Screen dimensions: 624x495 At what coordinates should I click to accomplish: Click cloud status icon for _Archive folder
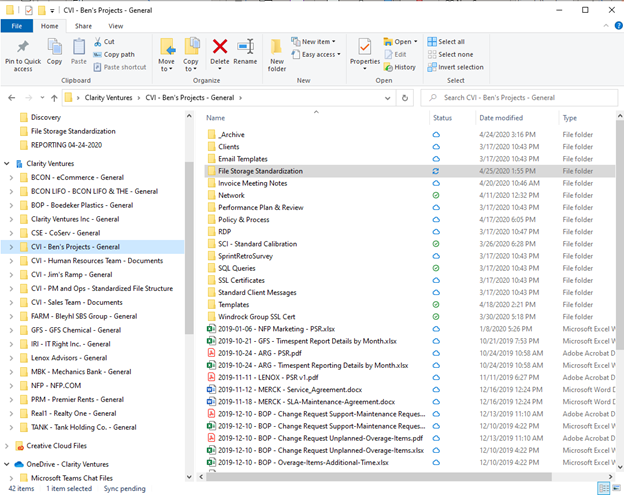(436, 135)
